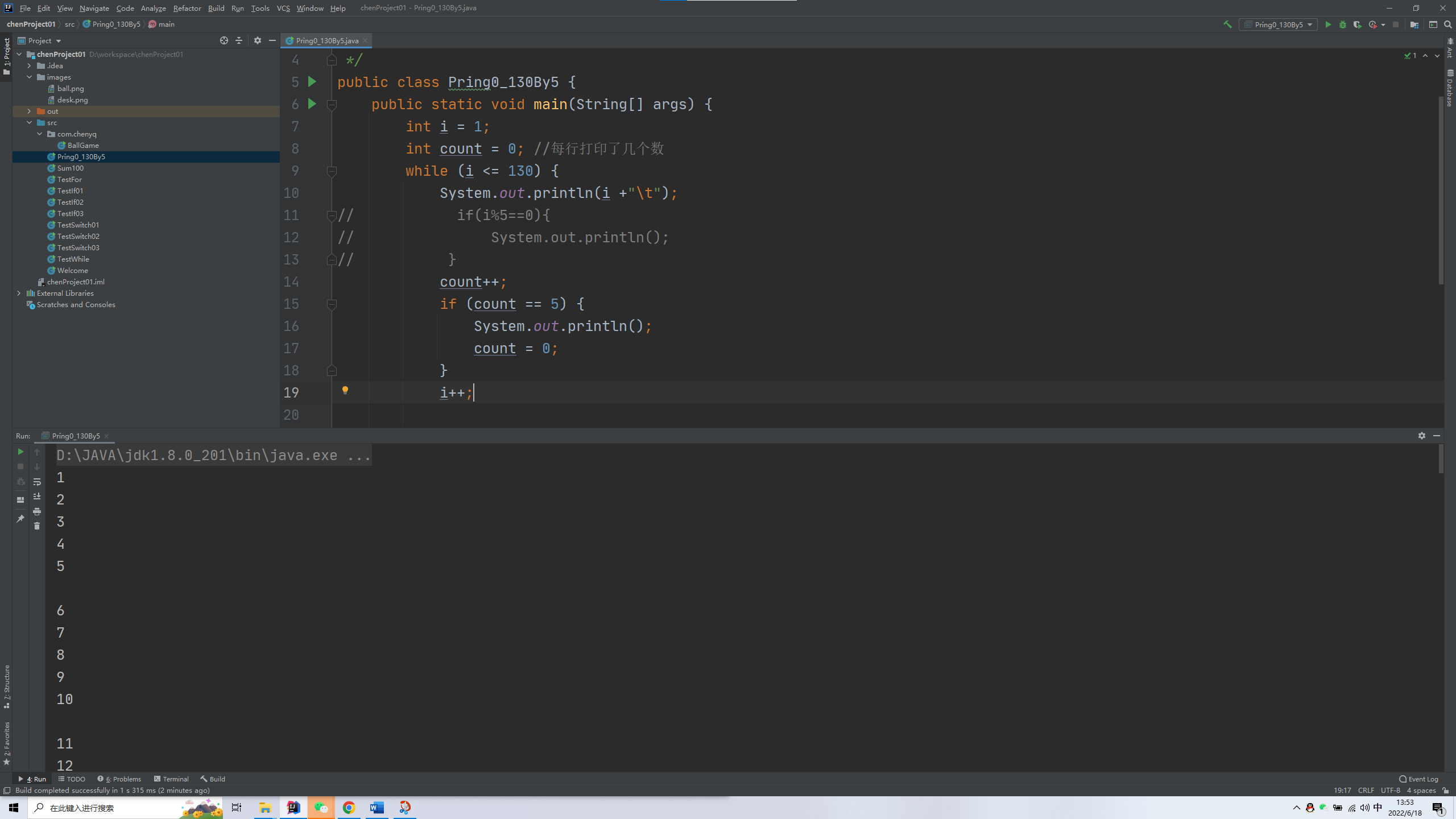Screen dimensions: 1456x819
Task: Open WeChat from the Windows taskbar
Action: tap(321, 808)
